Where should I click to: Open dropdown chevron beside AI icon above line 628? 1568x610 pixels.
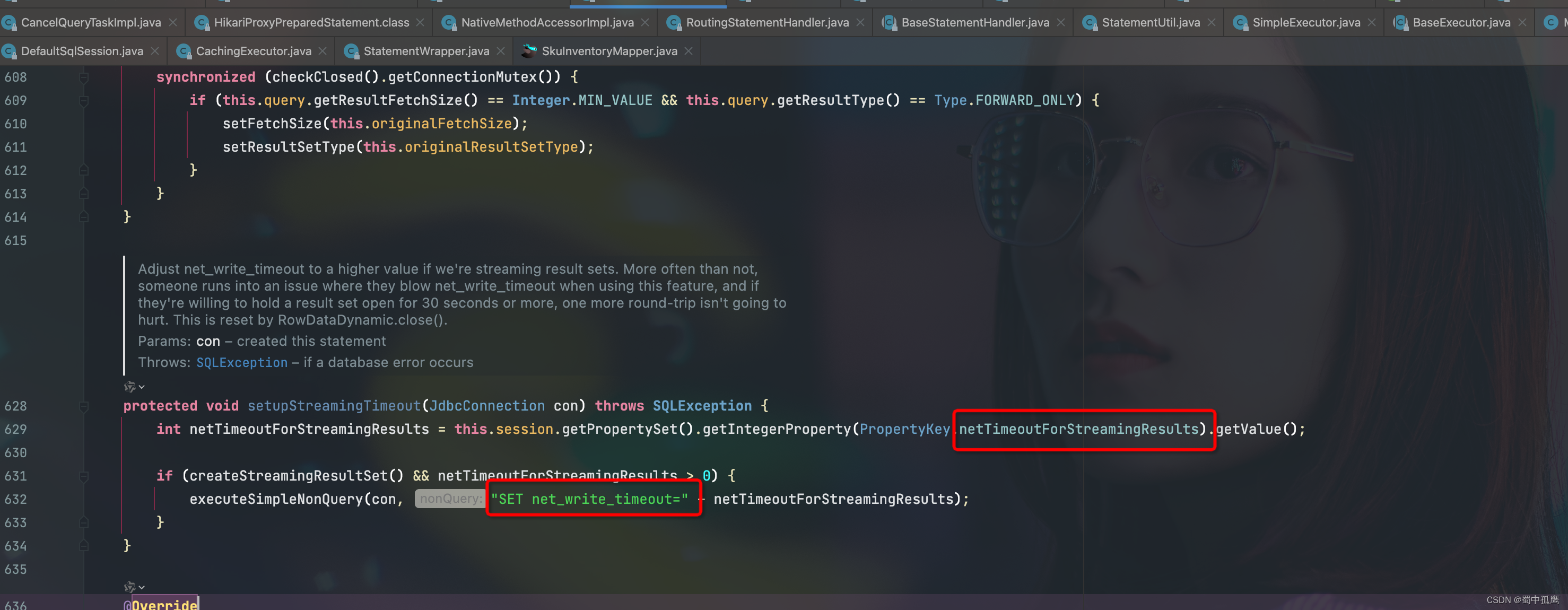(142, 387)
